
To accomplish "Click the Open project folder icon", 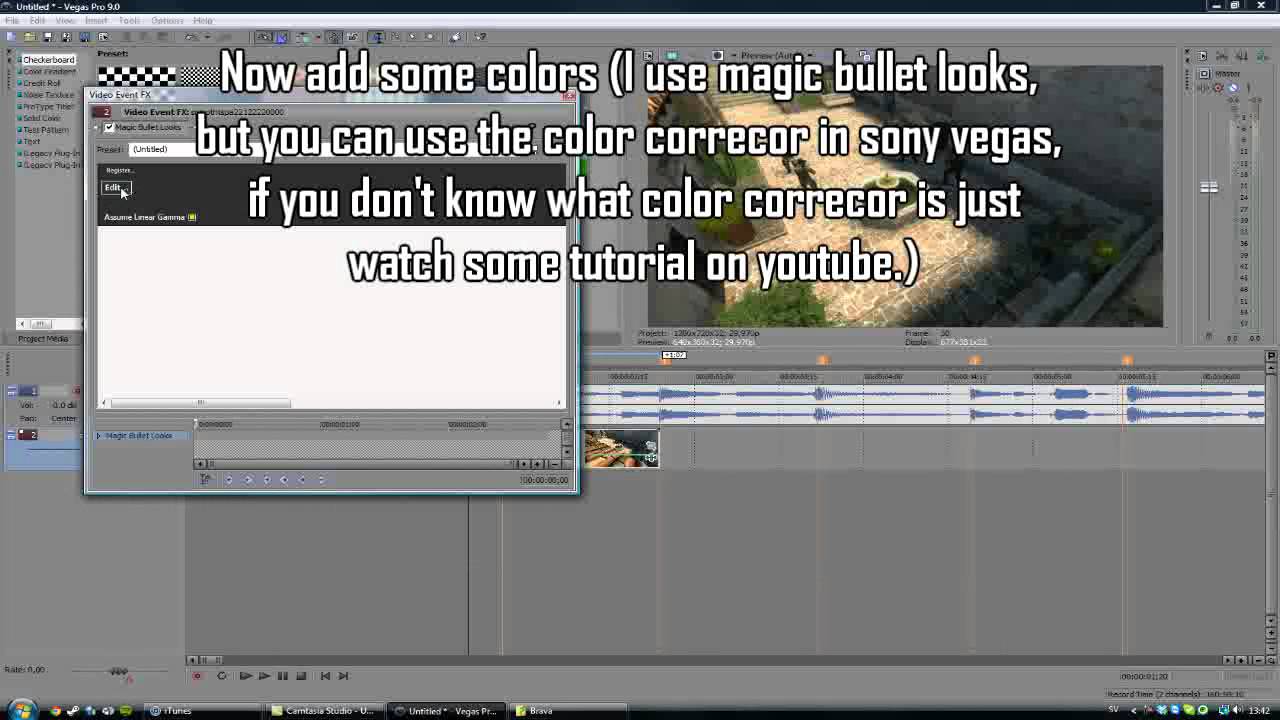I will tap(29, 37).
